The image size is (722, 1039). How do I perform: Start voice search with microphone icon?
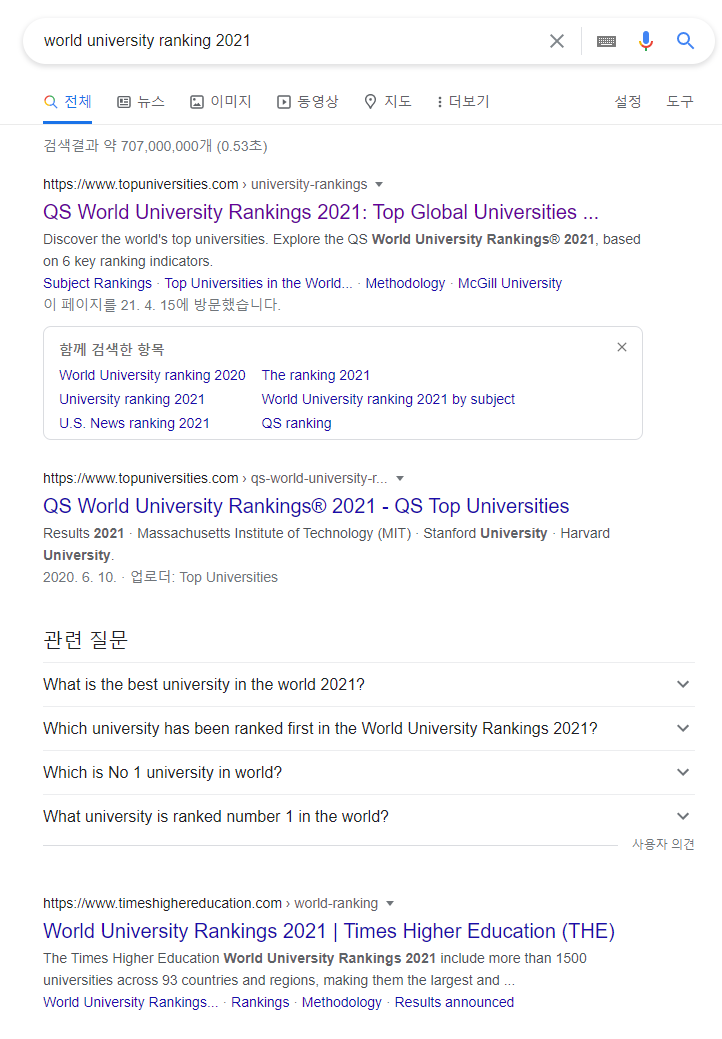click(x=646, y=41)
